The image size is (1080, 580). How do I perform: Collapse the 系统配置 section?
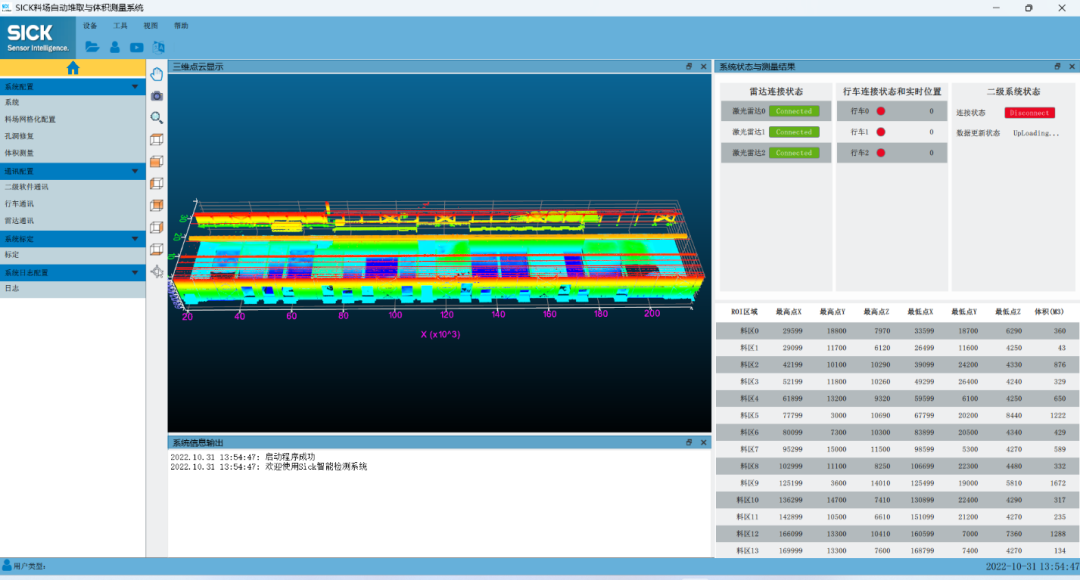click(135, 87)
